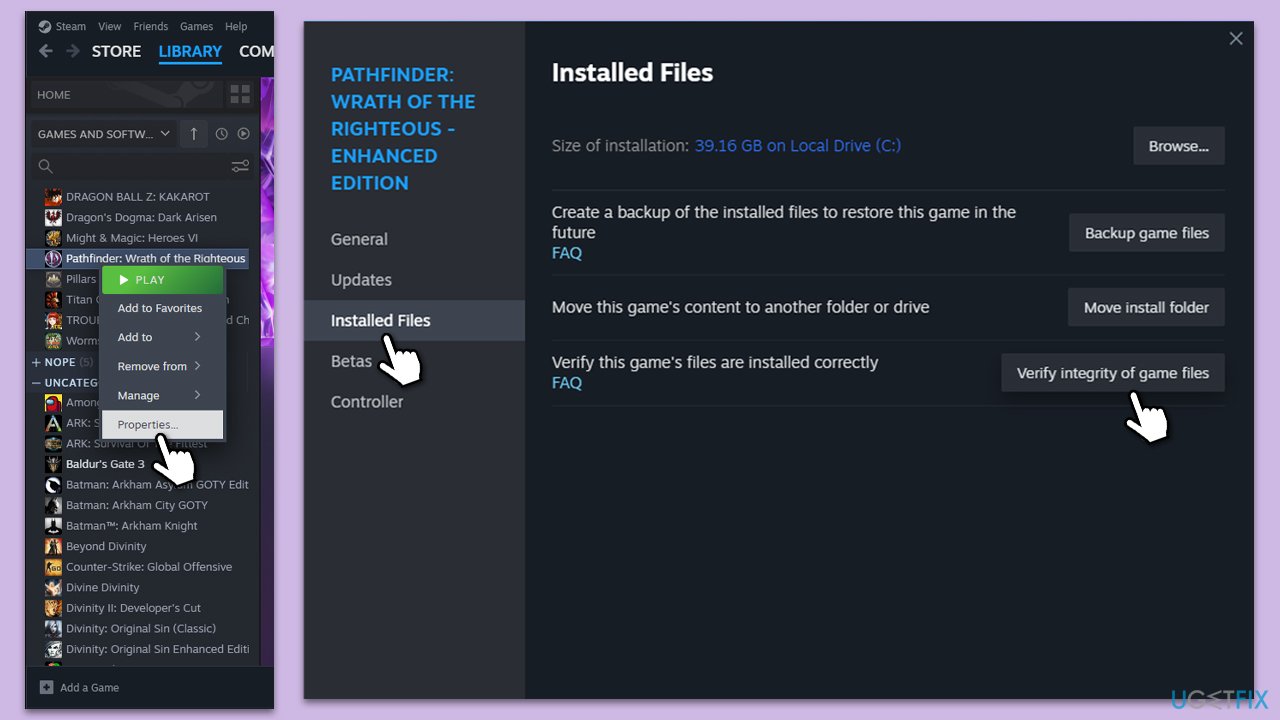Click Verify integrity of game files
Screen dimensions: 1280x720
click(x=1113, y=373)
